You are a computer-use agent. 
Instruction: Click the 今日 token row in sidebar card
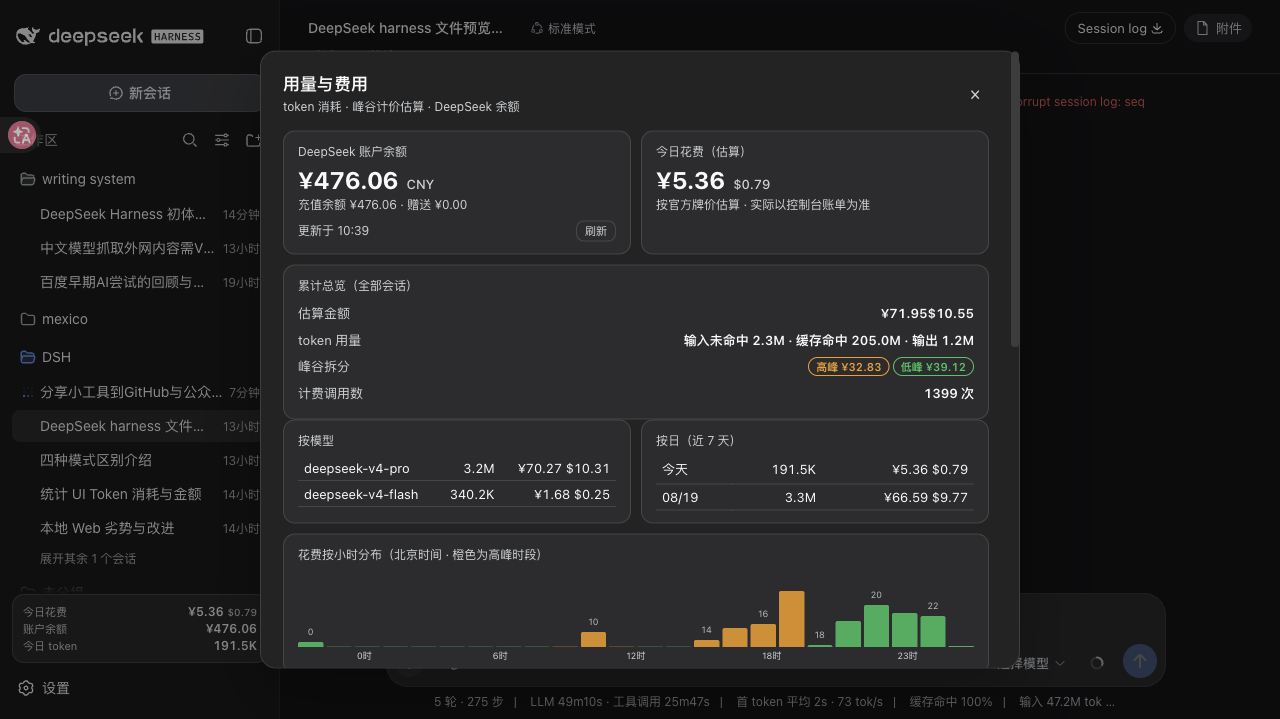[139, 646]
